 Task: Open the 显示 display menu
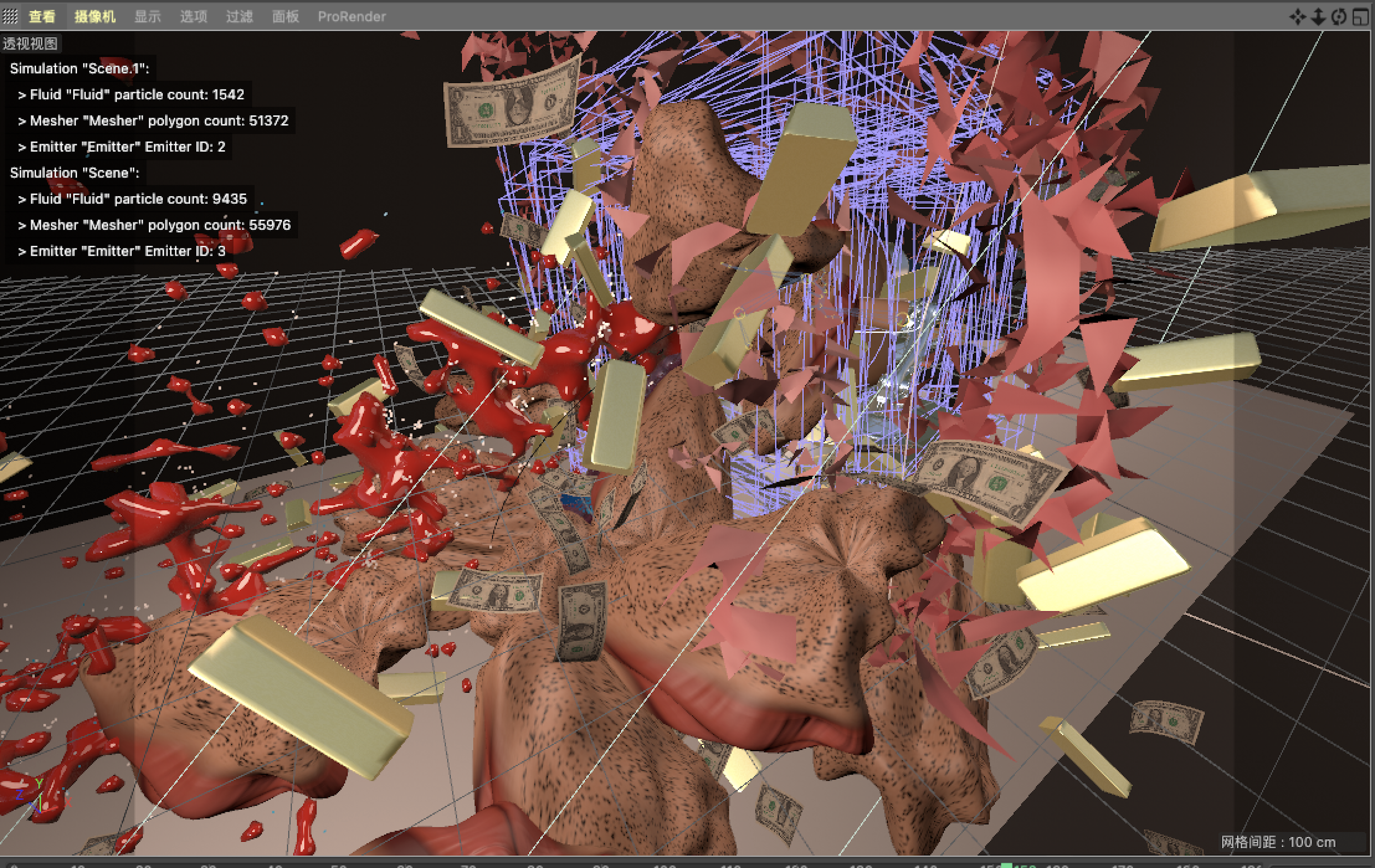coord(148,16)
